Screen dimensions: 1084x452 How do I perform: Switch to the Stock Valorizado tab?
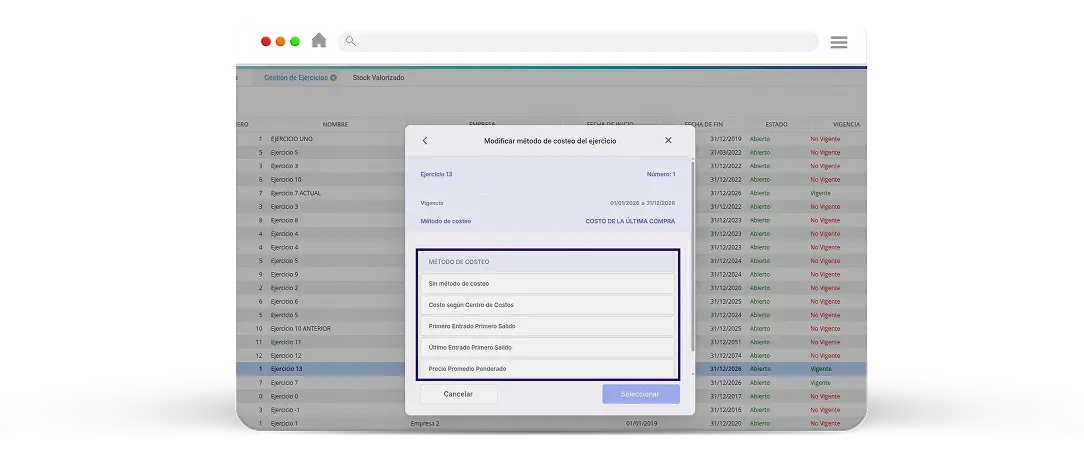(378, 78)
